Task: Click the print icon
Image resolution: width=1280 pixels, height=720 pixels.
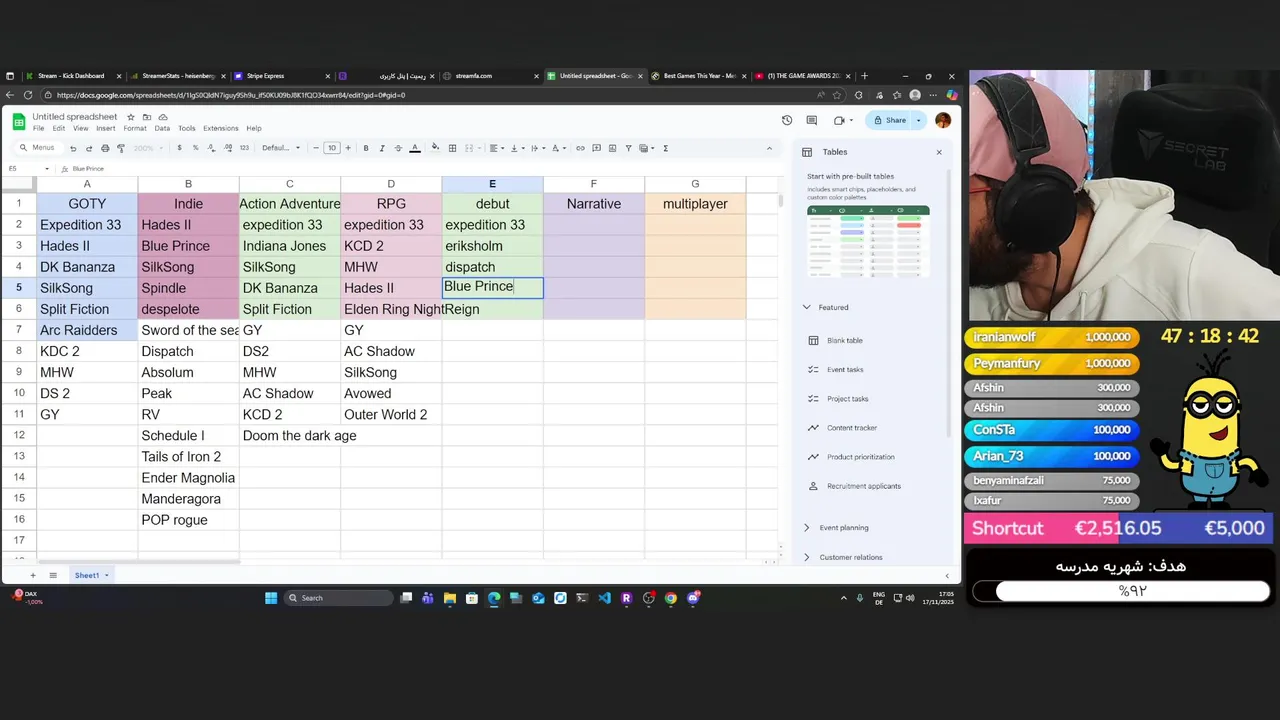Action: click(105, 148)
